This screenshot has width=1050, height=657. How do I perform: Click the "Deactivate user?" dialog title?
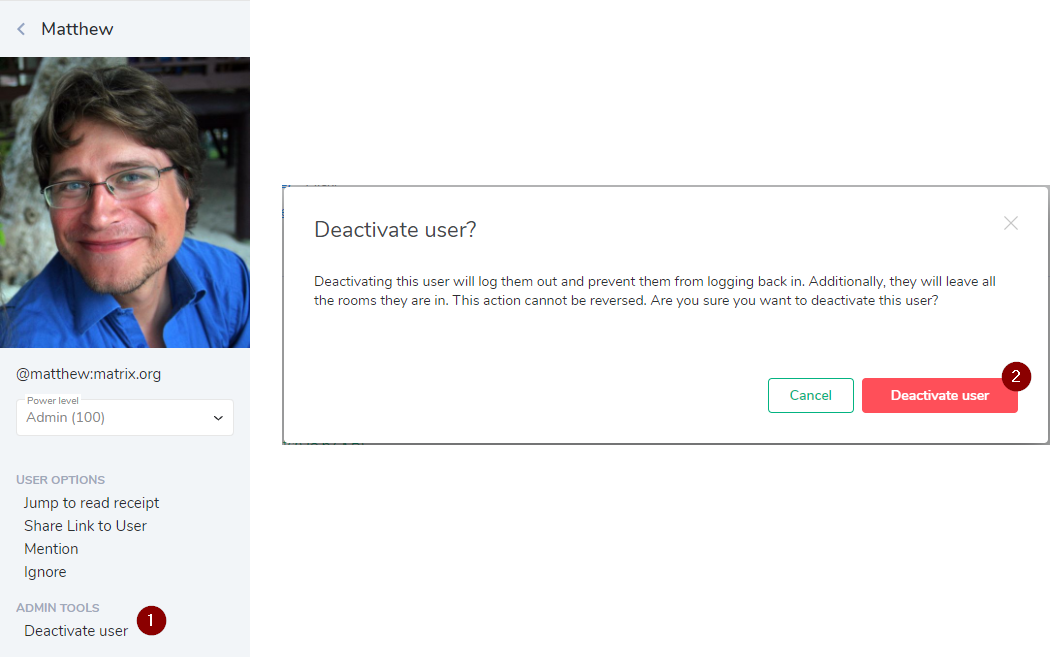pyautogui.click(x=394, y=229)
